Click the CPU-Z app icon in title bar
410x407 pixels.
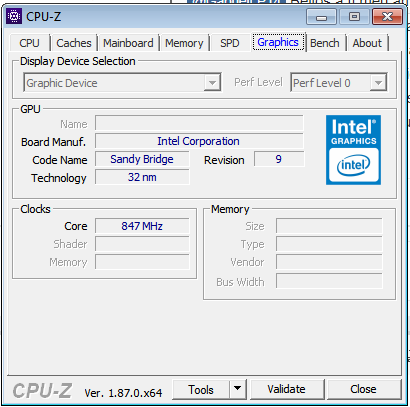click(14, 16)
